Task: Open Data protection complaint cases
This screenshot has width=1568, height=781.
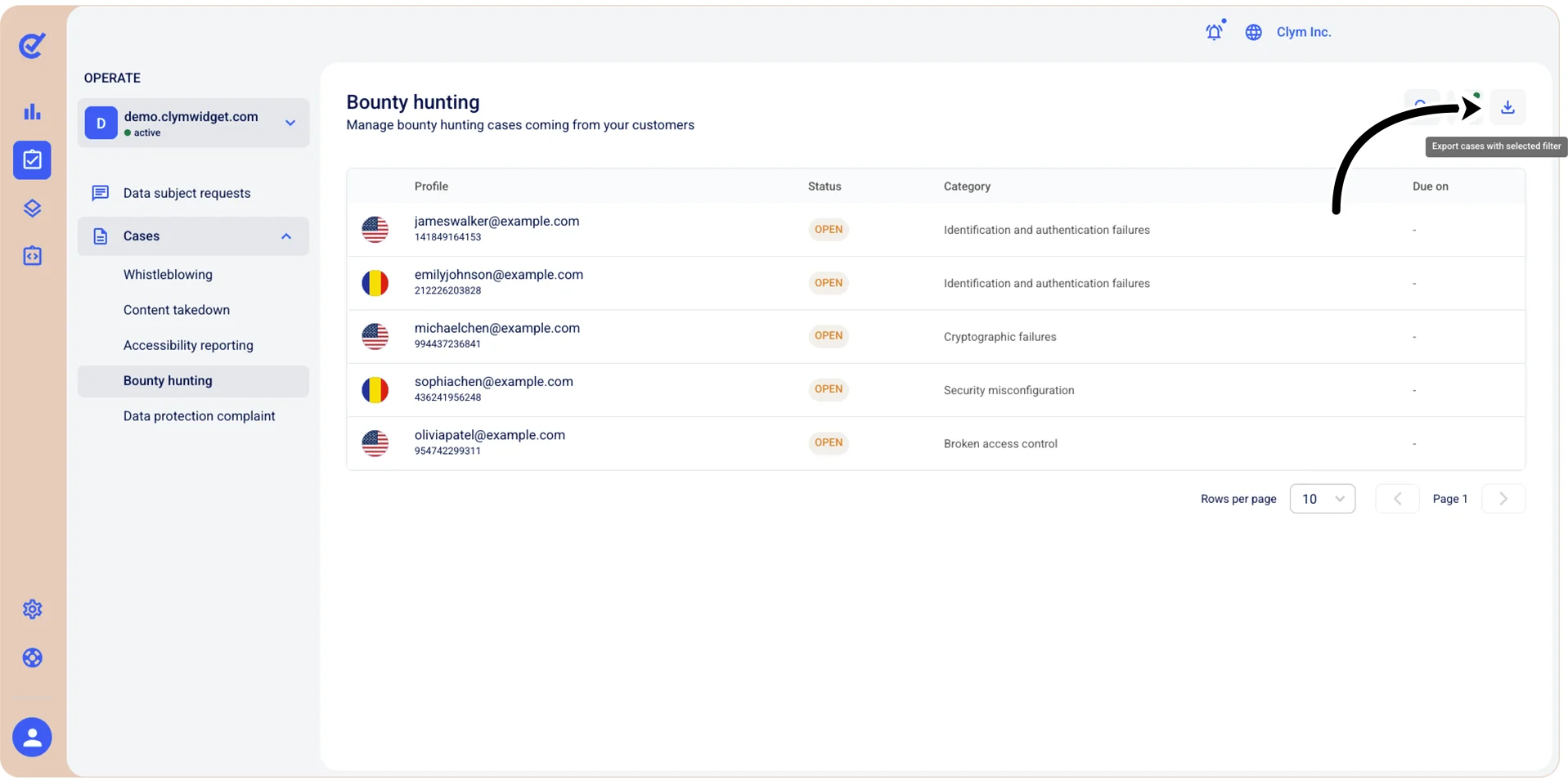Action: click(199, 416)
